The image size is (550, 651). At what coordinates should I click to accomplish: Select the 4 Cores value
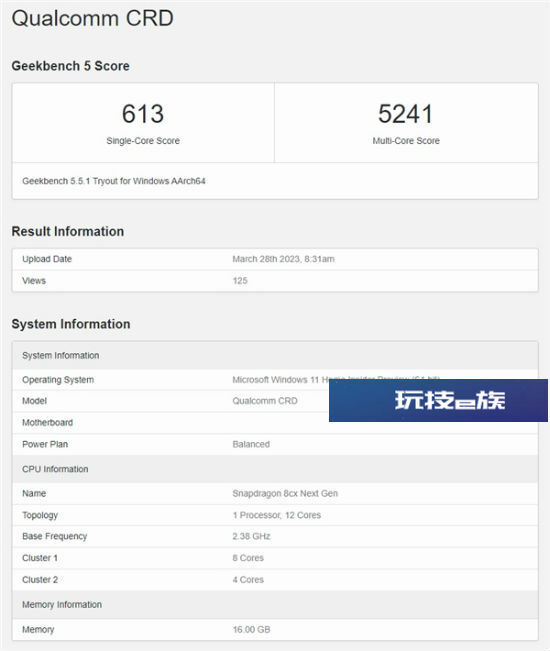pyautogui.click(x=248, y=580)
